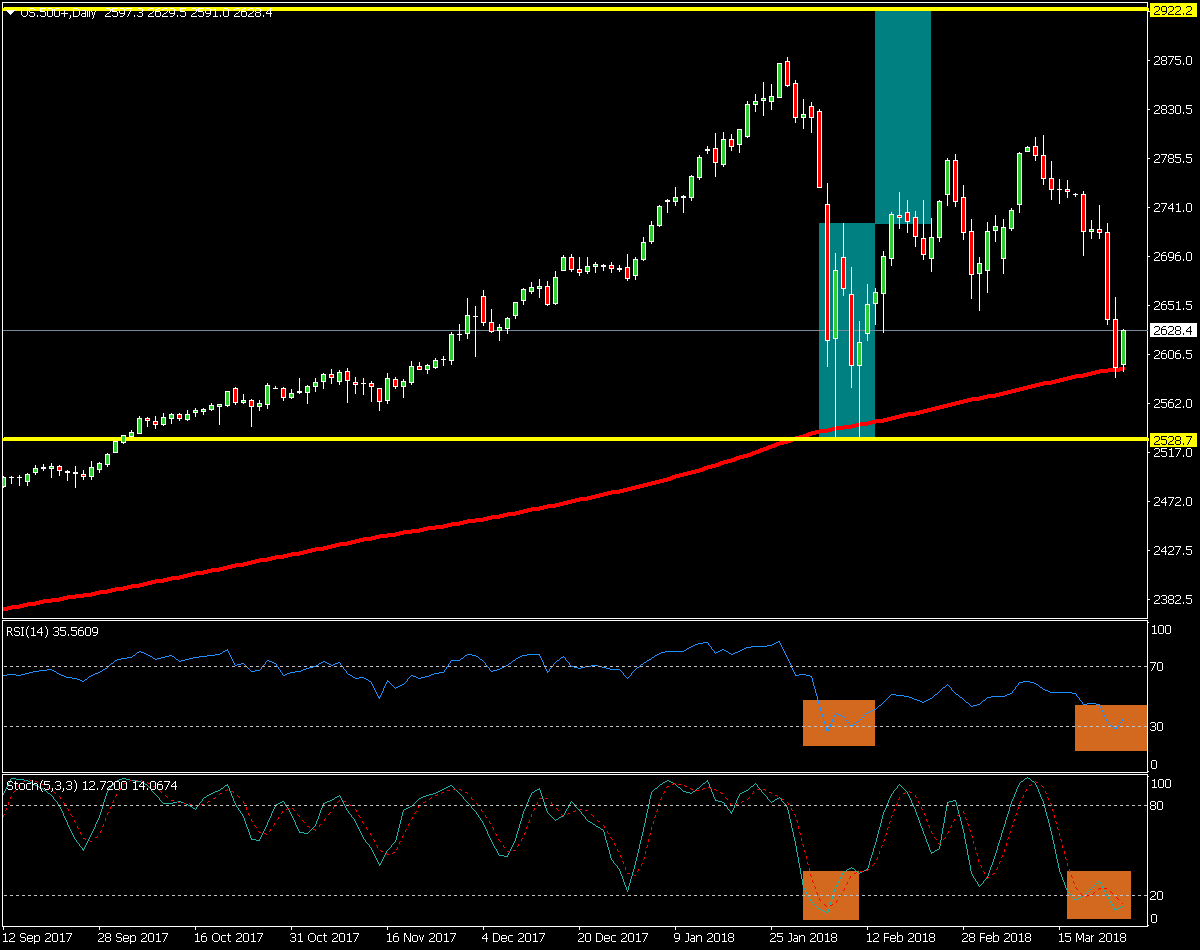
Task: Click the 80 level on Stochastic scale
Action: pyautogui.click(x=1160, y=805)
